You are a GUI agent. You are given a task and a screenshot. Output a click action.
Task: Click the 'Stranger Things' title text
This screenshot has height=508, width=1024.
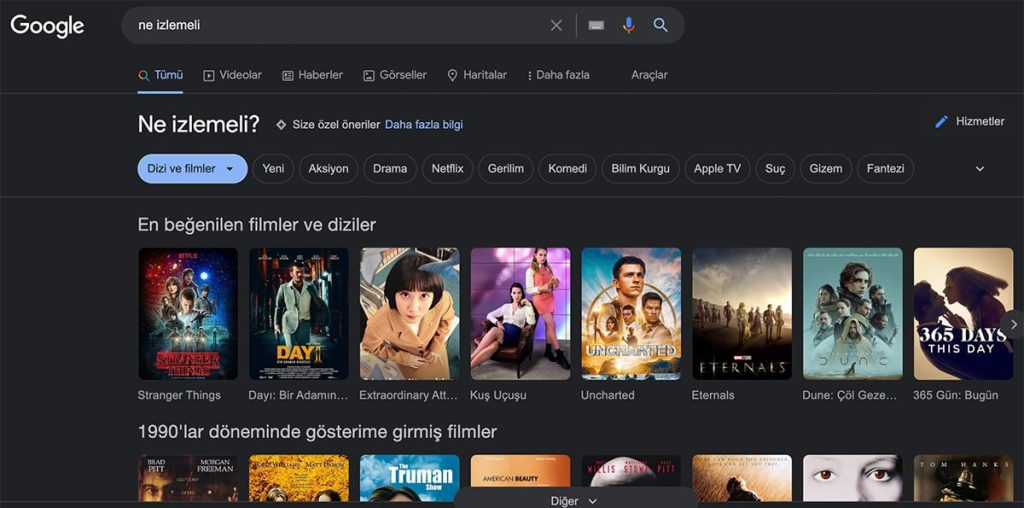(x=179, y=395)
